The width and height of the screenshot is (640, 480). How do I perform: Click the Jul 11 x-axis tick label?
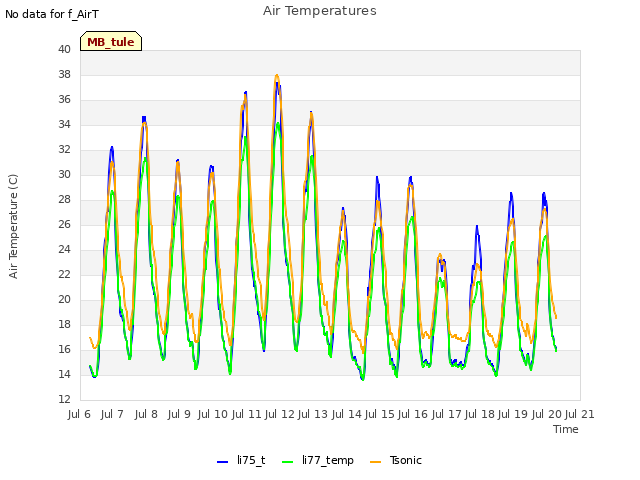point(247,414)
